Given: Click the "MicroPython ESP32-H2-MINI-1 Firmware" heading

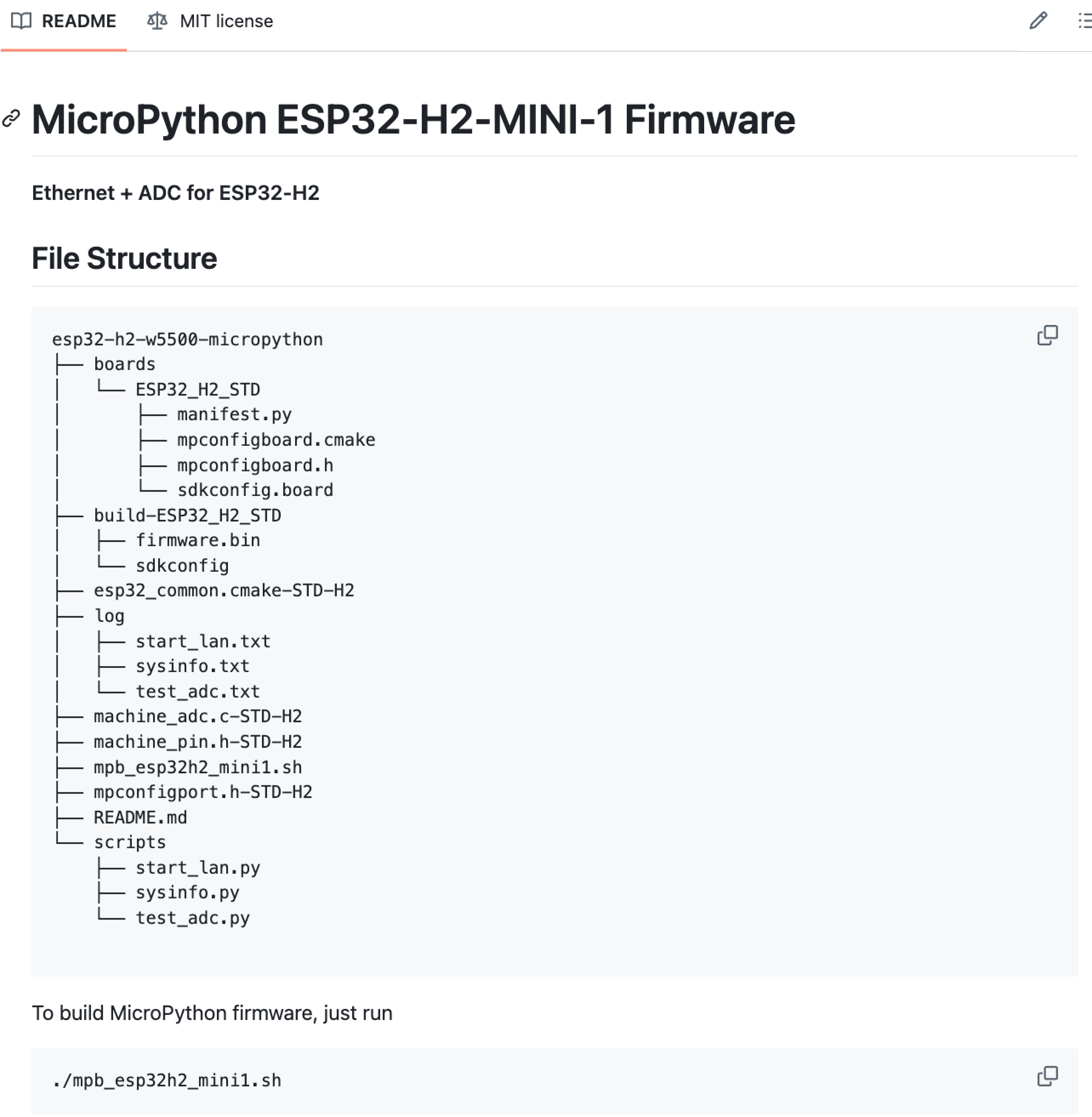Looking at the screenshot, I should (x=413, y=120).
